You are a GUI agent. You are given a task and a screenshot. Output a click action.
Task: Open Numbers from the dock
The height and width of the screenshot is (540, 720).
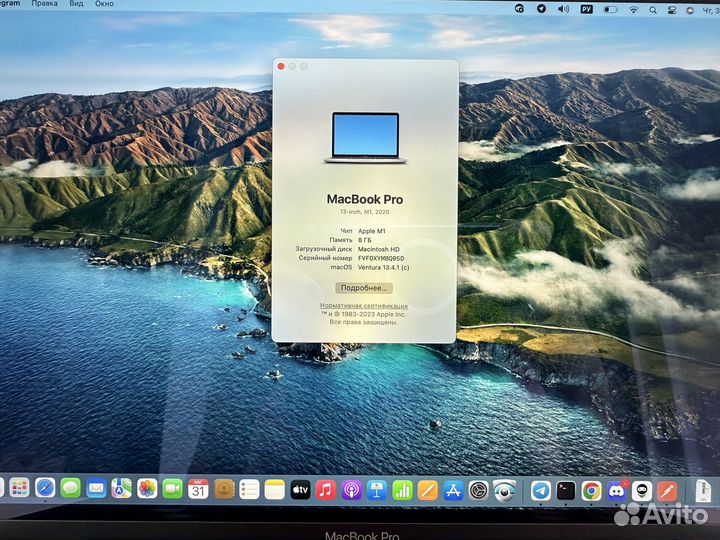[x=402, y=490]
